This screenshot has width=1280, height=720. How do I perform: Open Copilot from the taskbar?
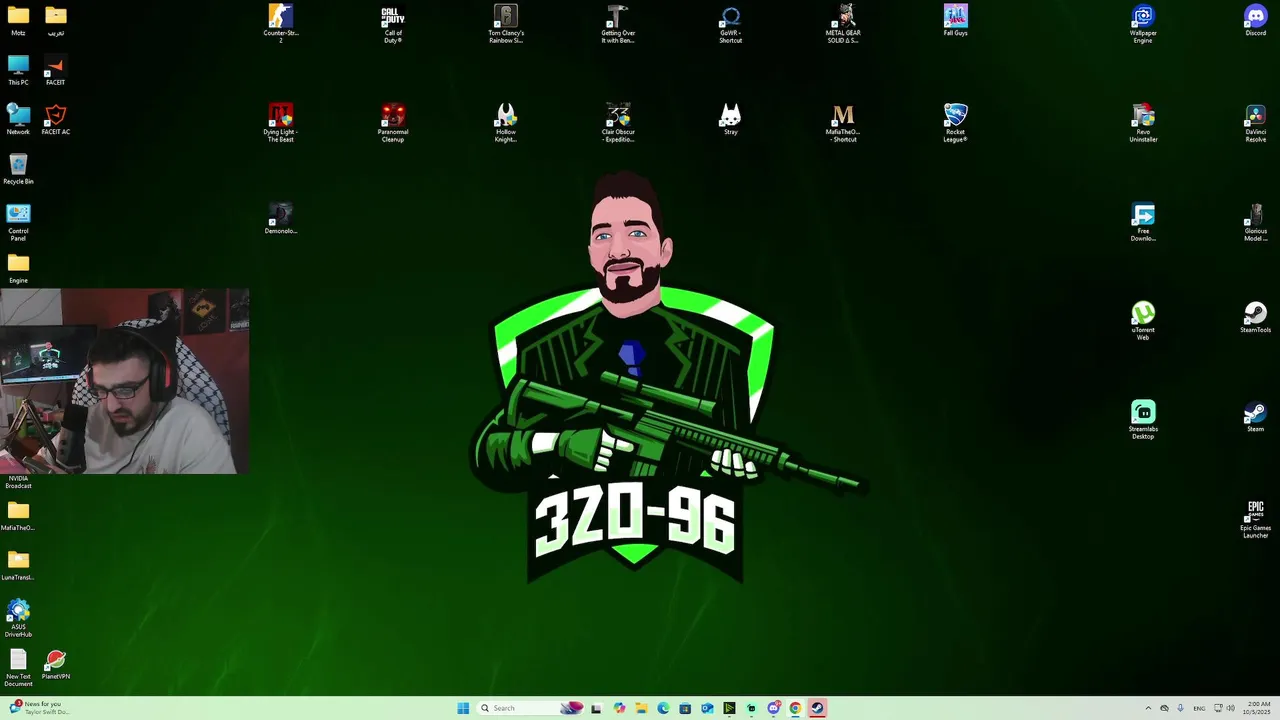click(619, 708)
